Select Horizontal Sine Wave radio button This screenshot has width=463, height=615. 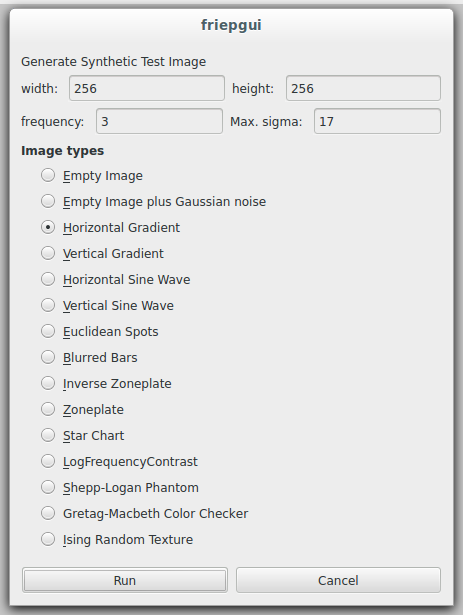tap(48, 279)
